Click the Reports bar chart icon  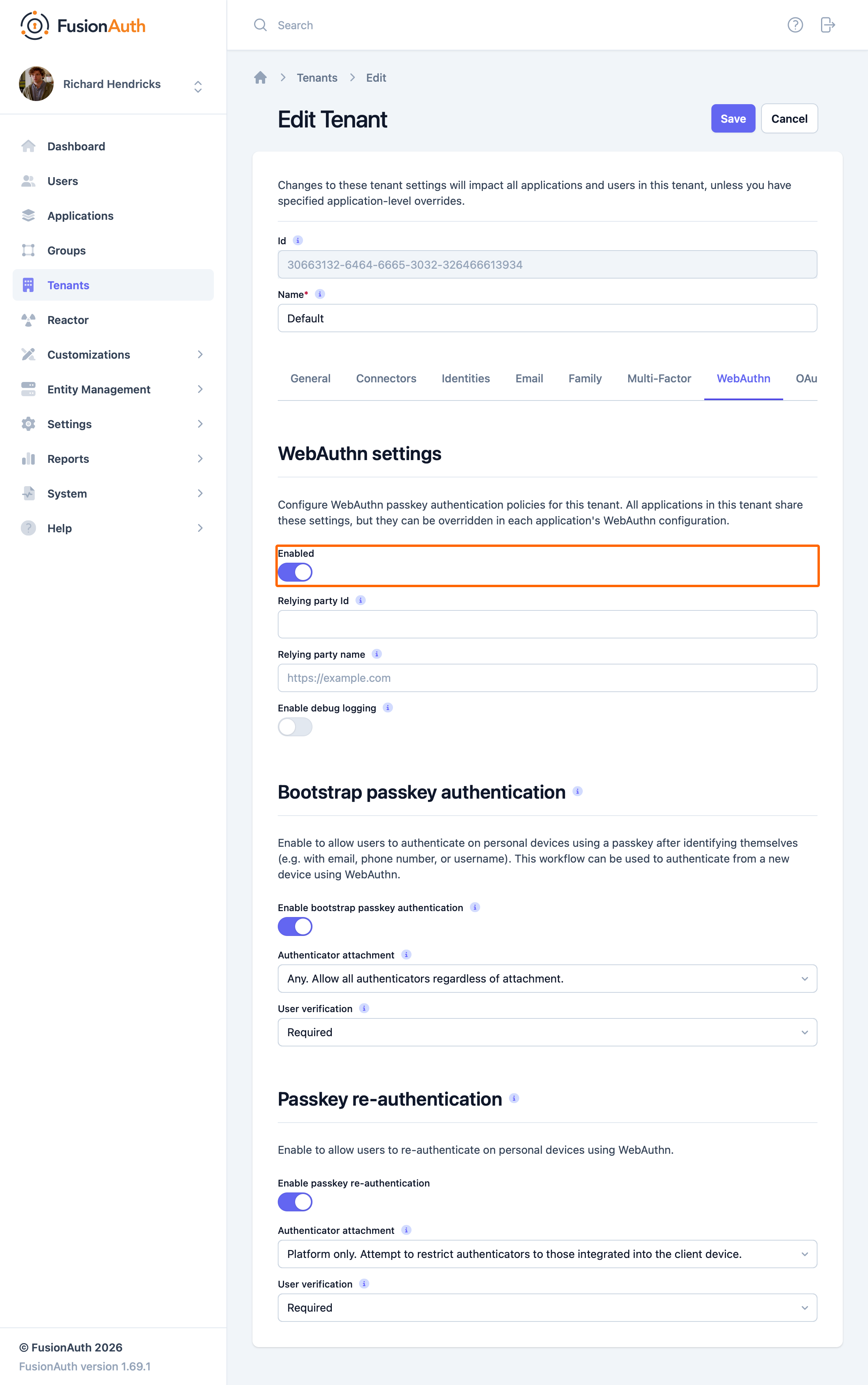28,459
